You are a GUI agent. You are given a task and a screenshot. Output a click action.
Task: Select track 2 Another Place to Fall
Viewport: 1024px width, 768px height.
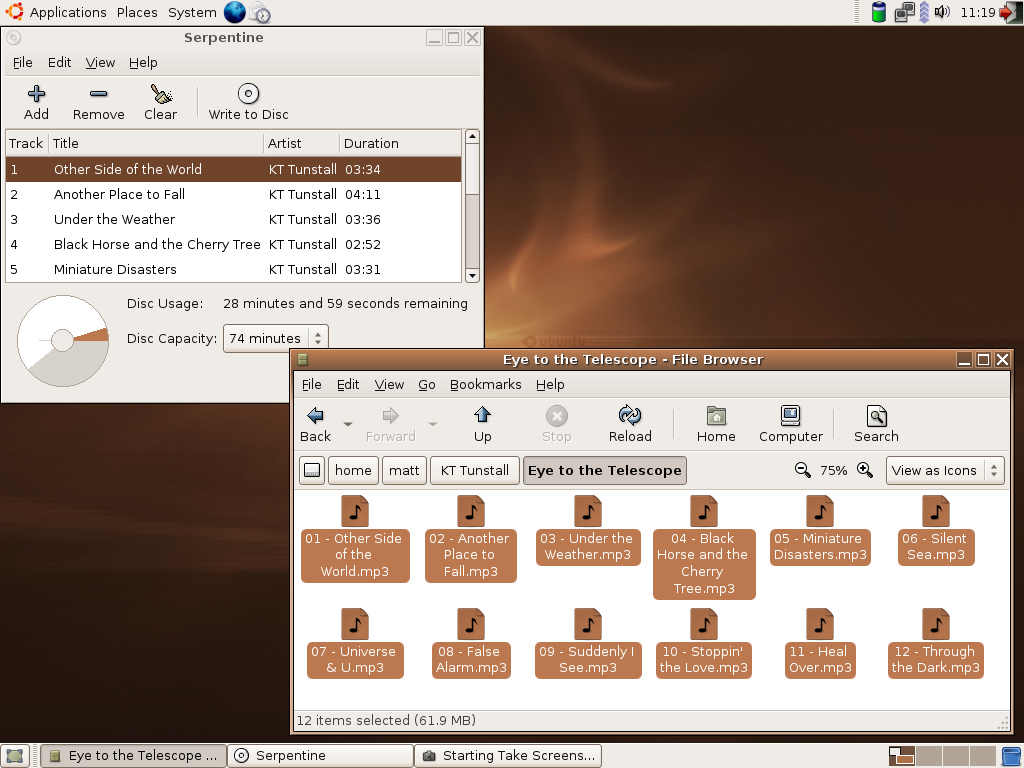coord(233,195)
